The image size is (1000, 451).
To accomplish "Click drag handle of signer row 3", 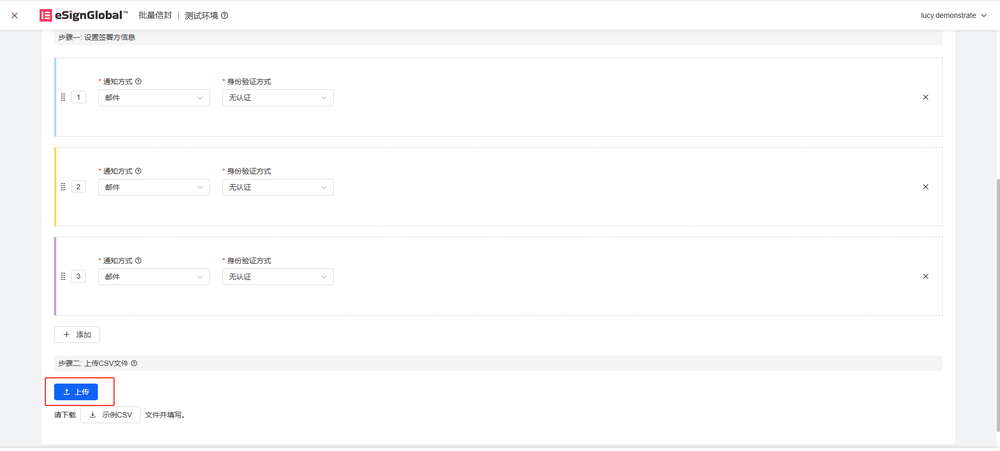I will 63,277.
